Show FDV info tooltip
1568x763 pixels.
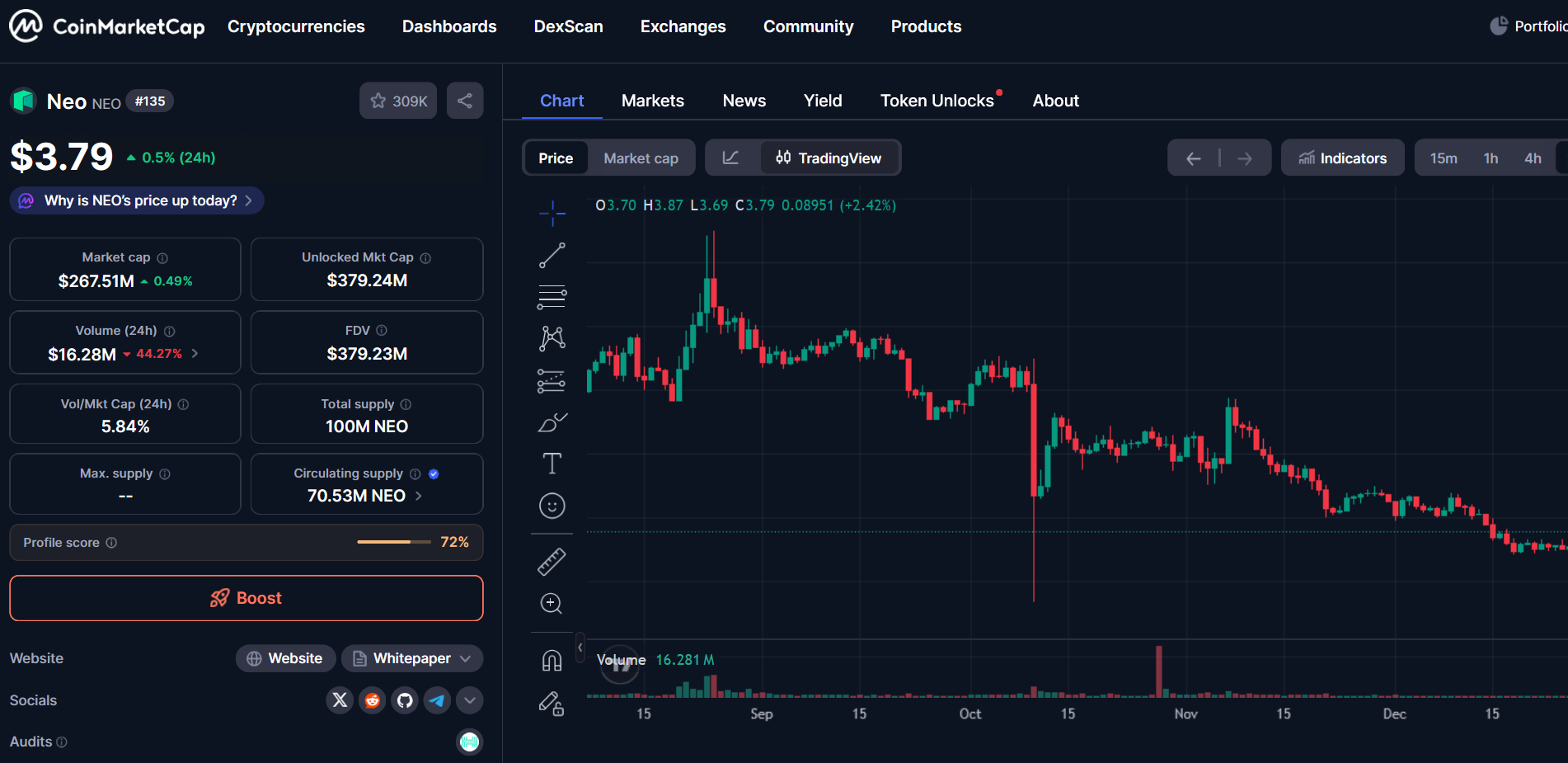(x=382, y=330)
